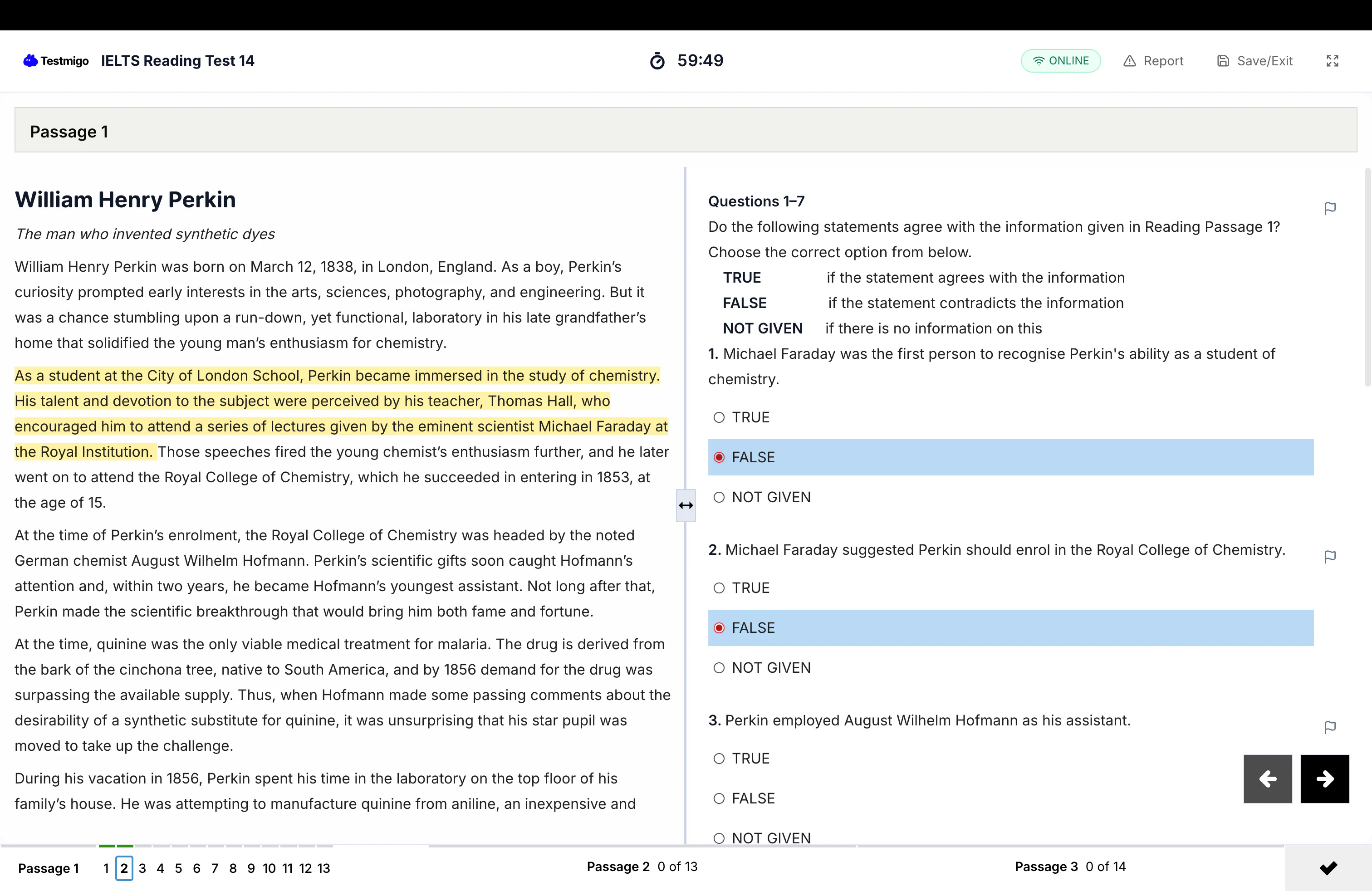Click the stopwatch timer icon

(657, 60)
